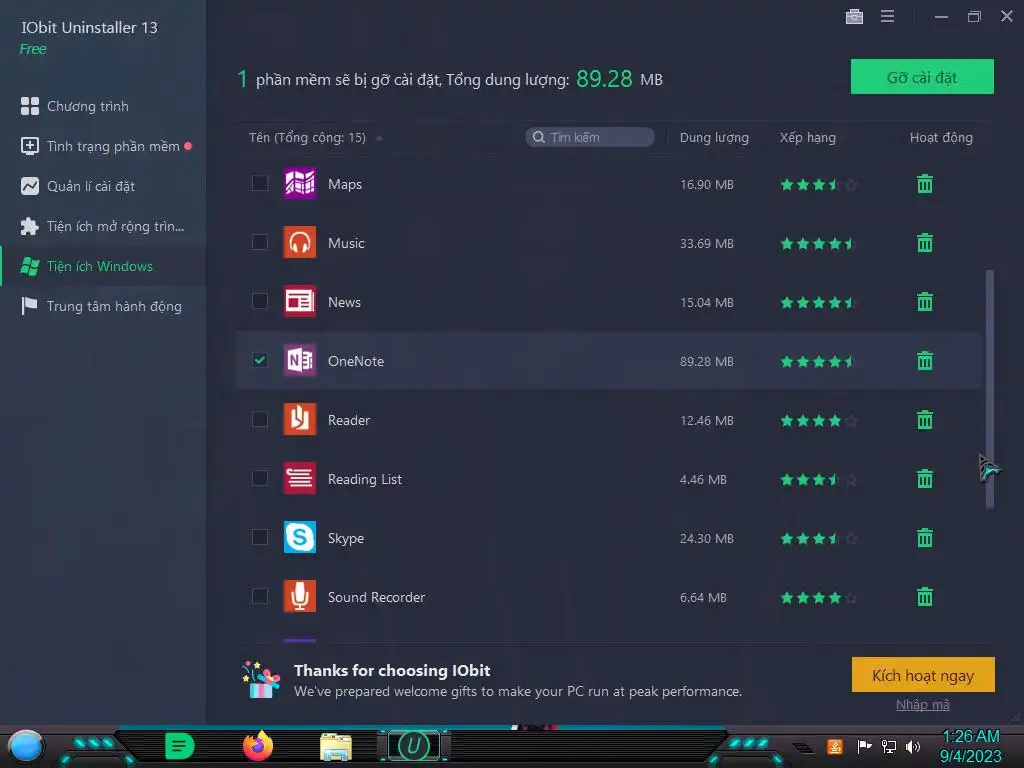Click the green Gỡ cài đặt button
Screen dimensions: 1024x768
point(922,77)
